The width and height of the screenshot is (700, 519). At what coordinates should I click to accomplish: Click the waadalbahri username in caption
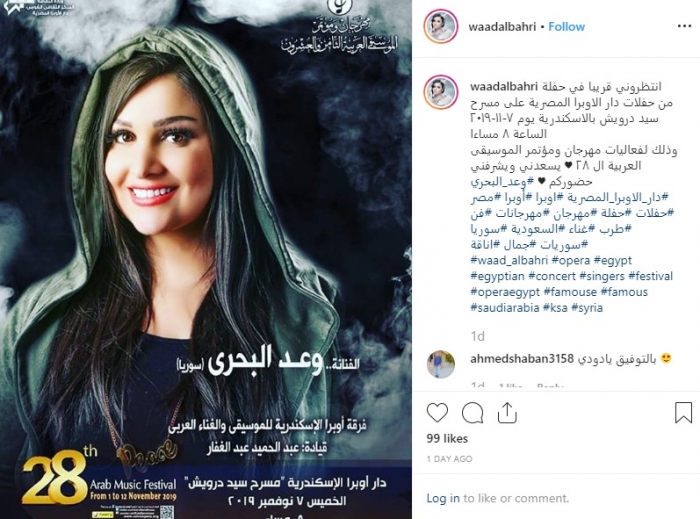504,87
